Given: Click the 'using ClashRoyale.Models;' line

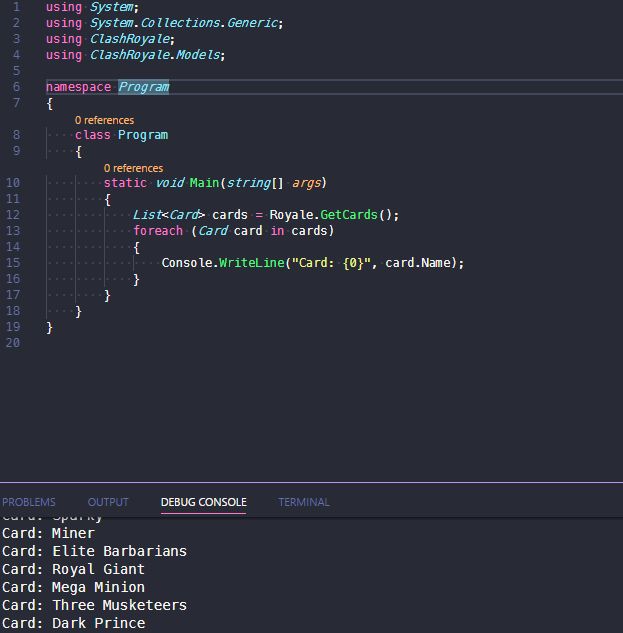Looking at the screenshot, I should (x=135, y=54).
